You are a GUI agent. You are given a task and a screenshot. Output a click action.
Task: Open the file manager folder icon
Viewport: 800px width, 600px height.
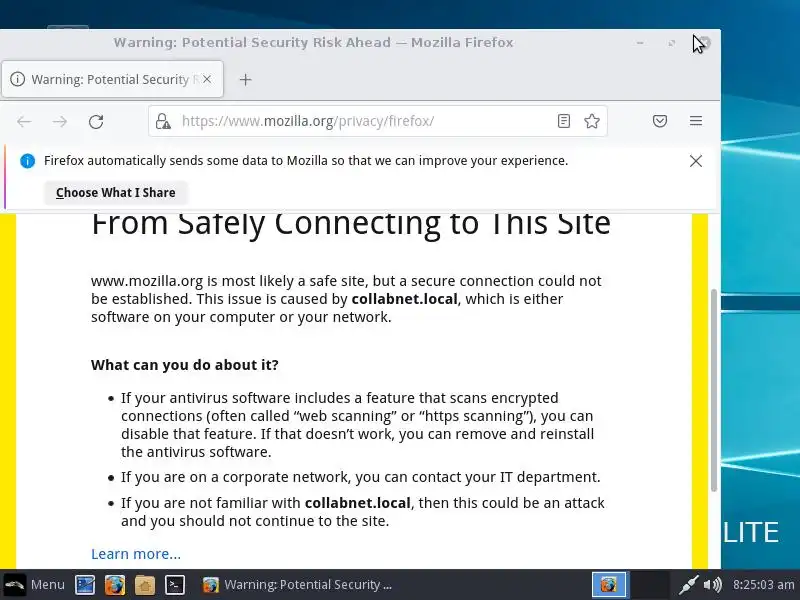point(144,585)
